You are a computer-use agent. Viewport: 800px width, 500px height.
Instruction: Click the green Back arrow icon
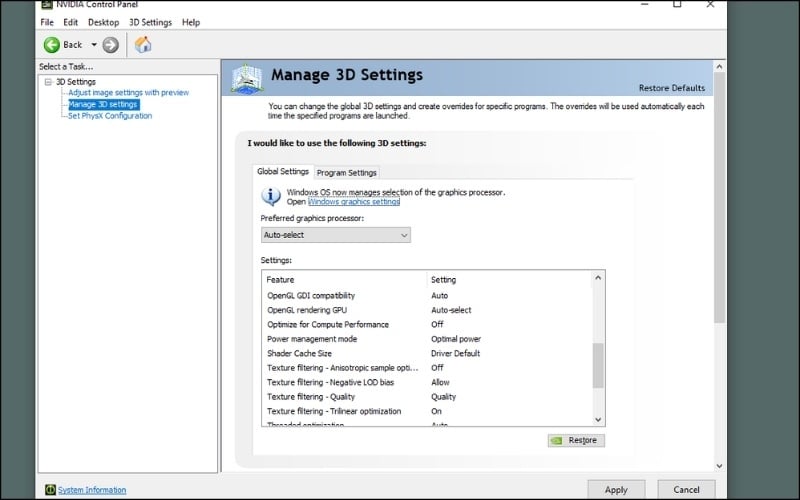click(x=52, y=45)
